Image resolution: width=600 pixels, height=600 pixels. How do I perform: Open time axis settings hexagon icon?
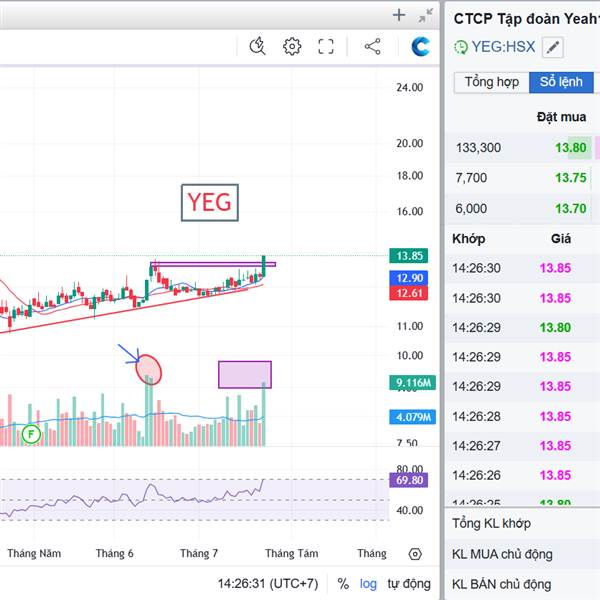(x=415, y=554)
